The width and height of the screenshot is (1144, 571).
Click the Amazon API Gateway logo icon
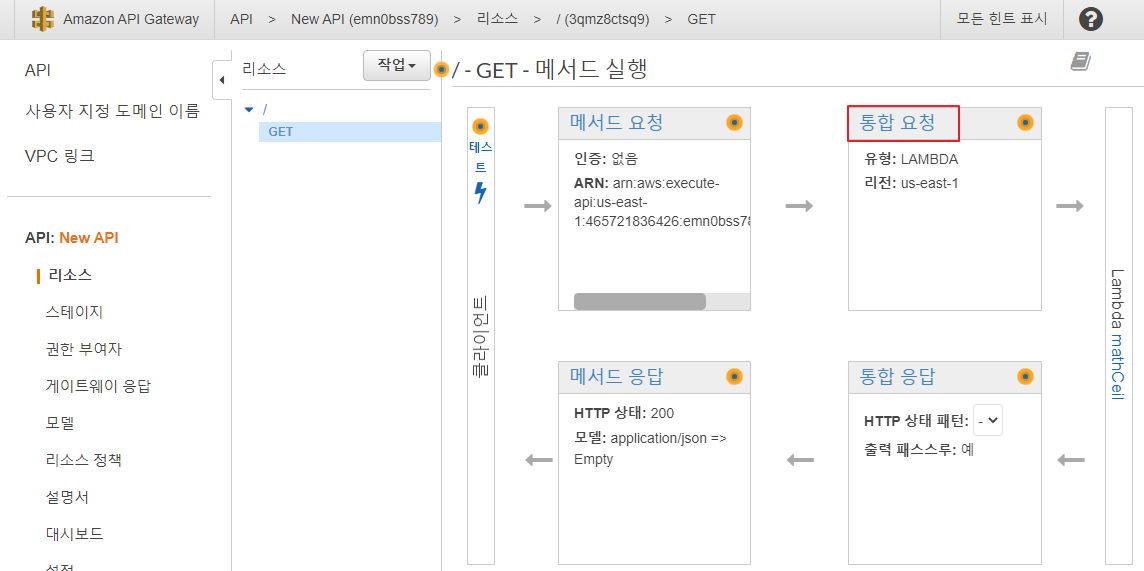click(43, 19)
